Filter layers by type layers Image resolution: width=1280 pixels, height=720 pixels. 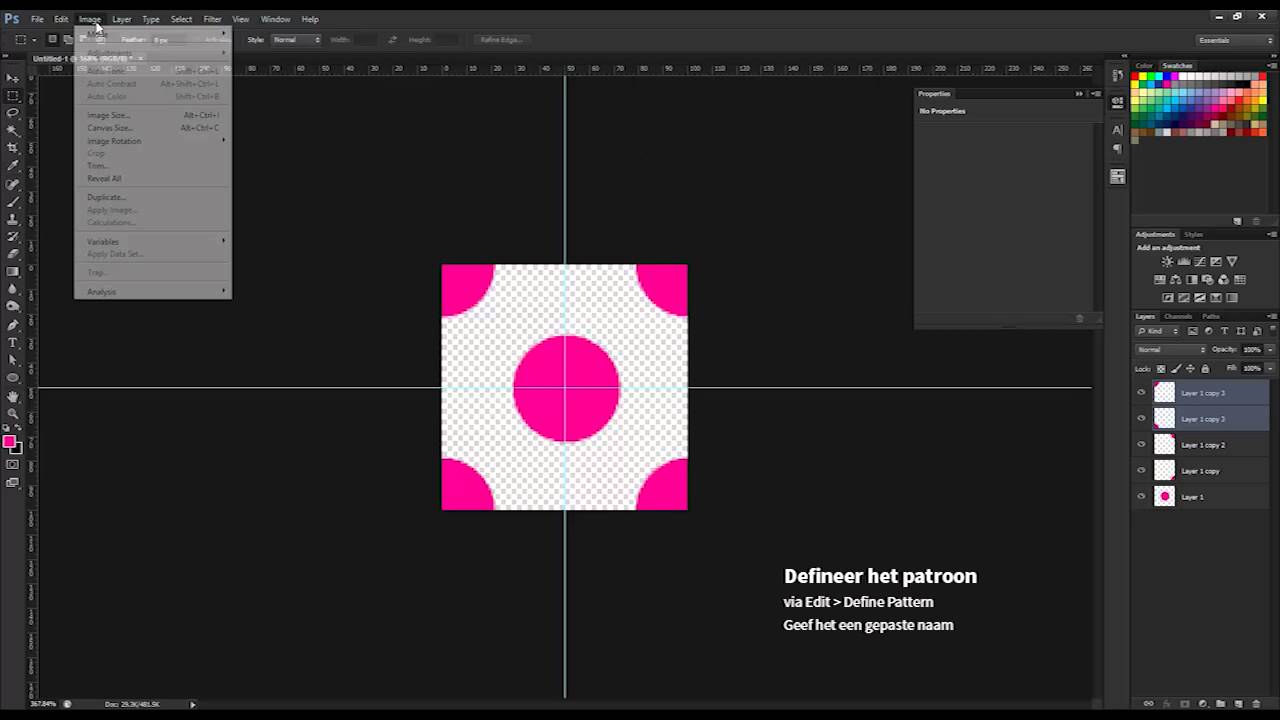[x=1225, y=331]
